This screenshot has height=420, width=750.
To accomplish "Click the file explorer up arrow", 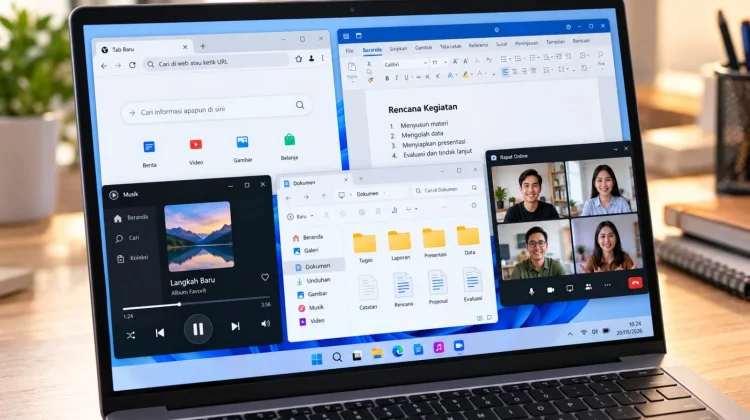I will 324,196.
